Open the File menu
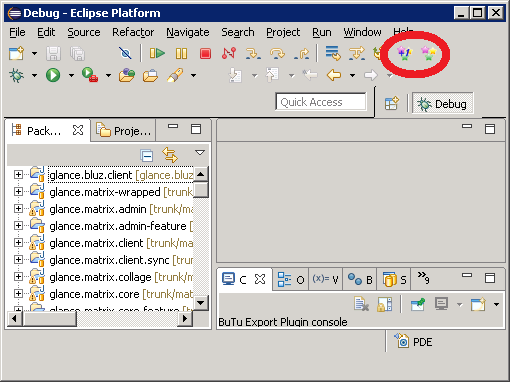 [17, 32]
